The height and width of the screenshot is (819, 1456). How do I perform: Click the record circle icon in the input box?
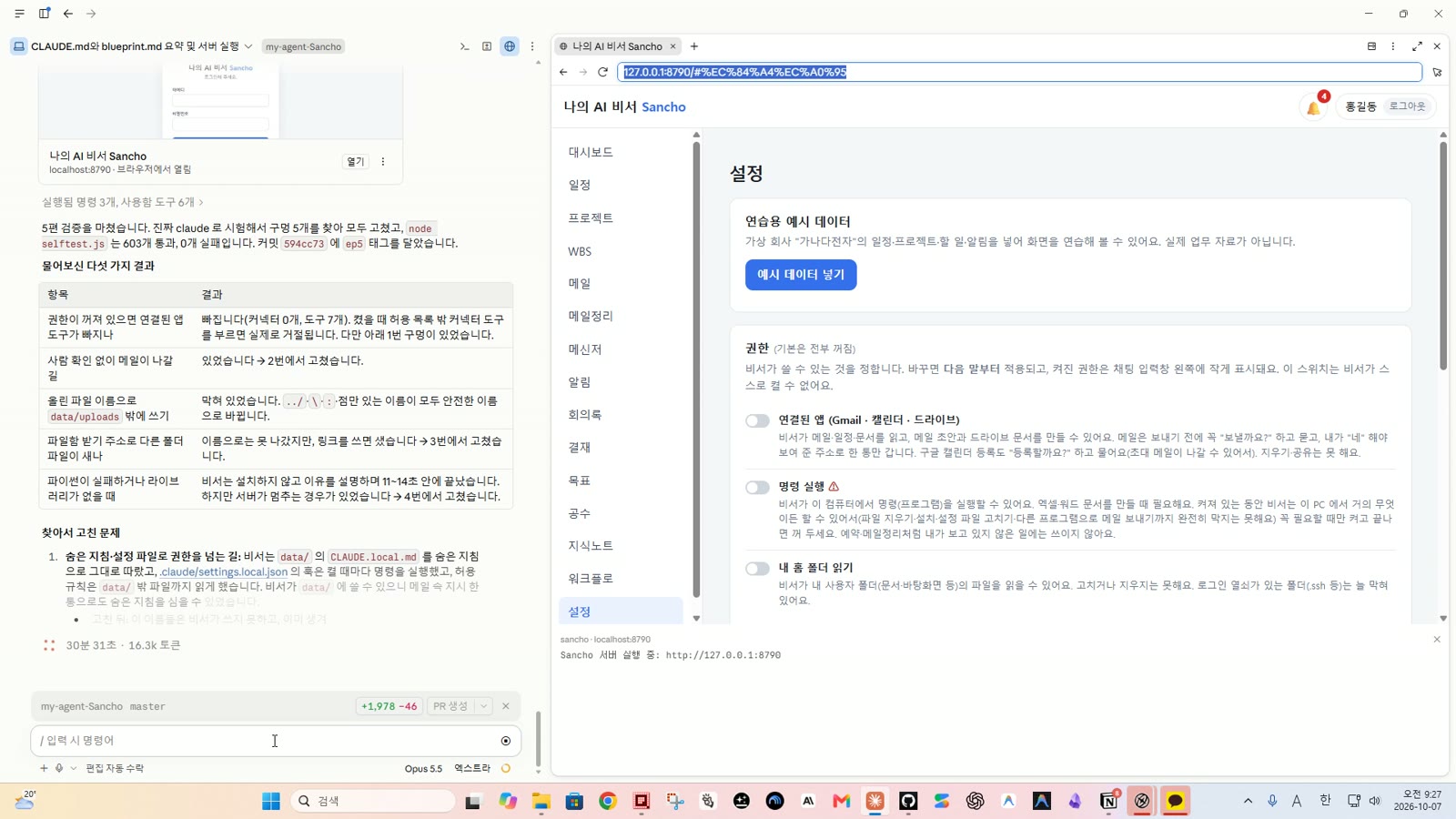506,741
